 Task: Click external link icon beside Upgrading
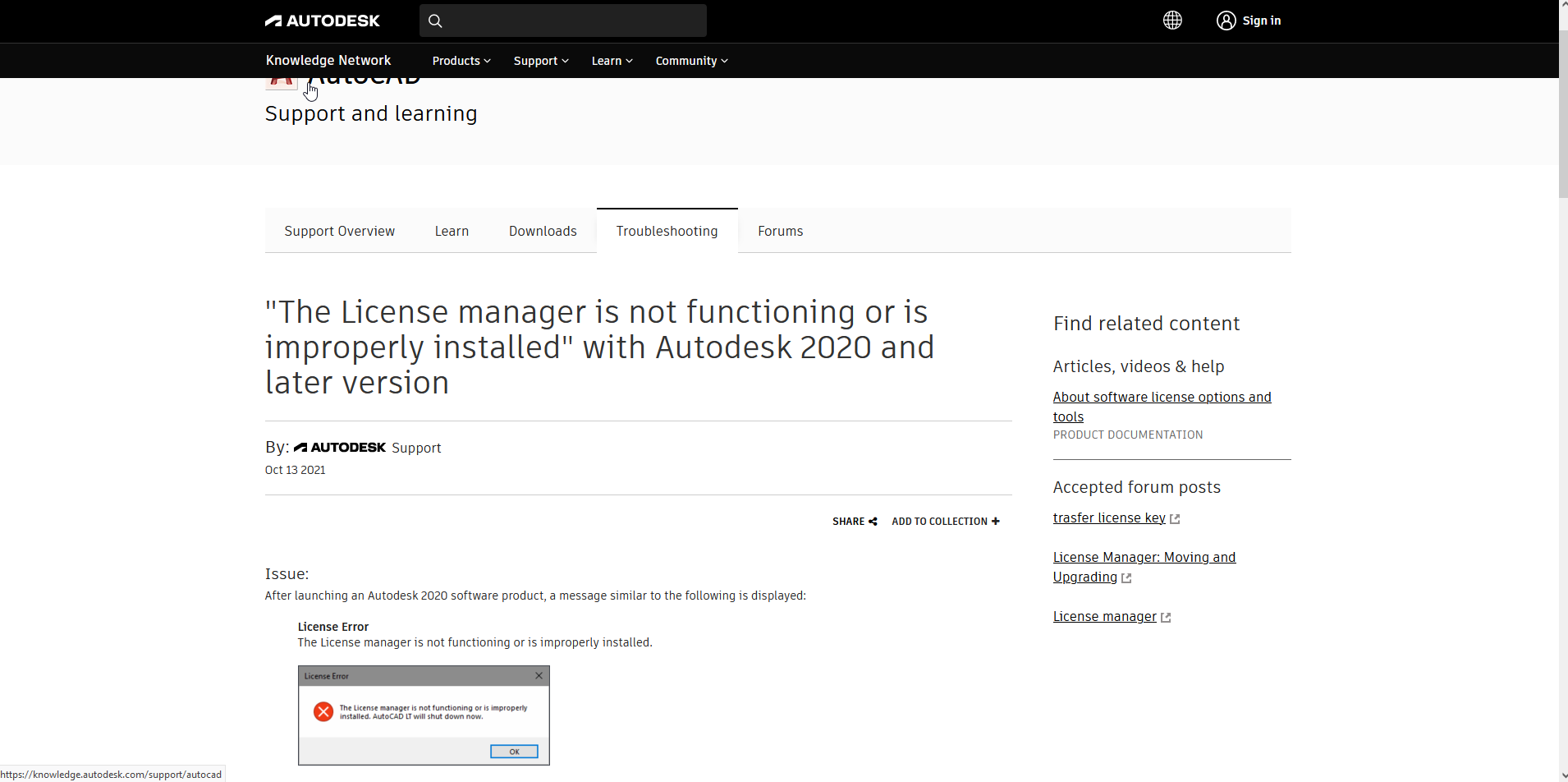(x=1126, y=578)
